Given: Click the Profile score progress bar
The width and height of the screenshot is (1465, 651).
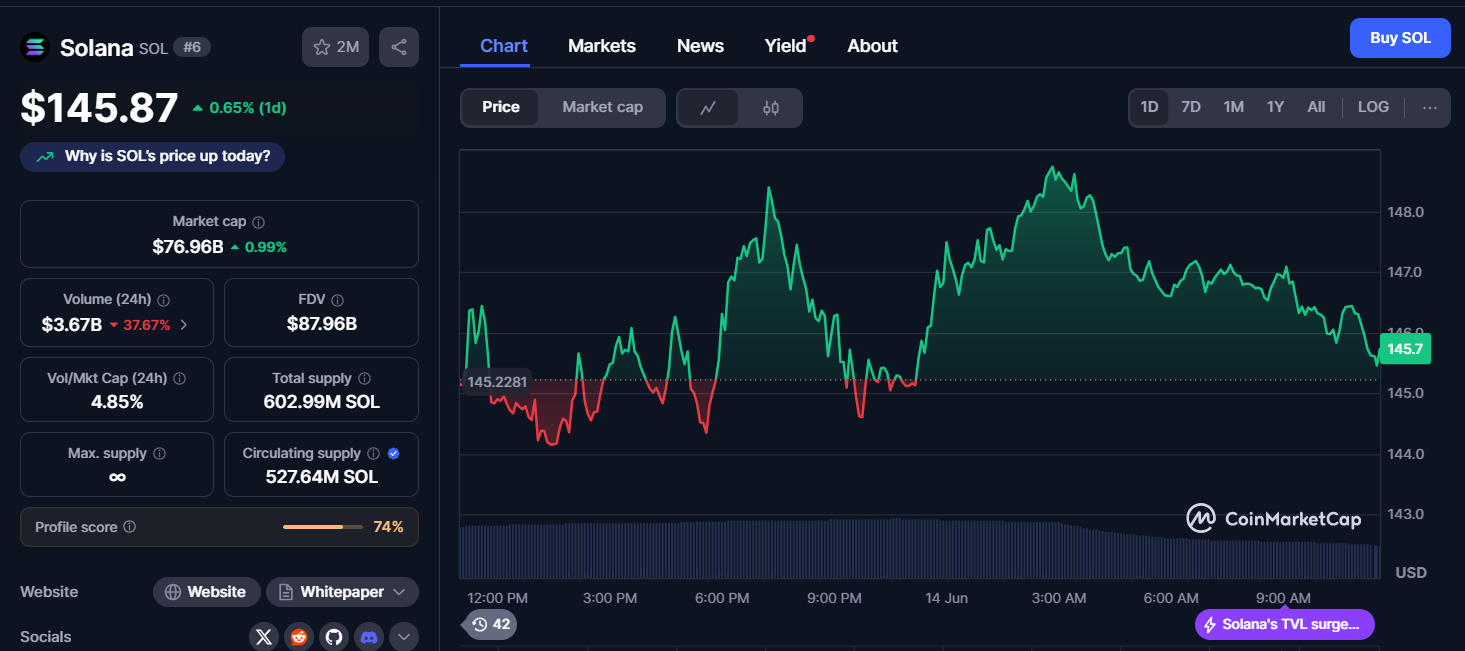Looking at the screenshot, I should pos(324,527).
